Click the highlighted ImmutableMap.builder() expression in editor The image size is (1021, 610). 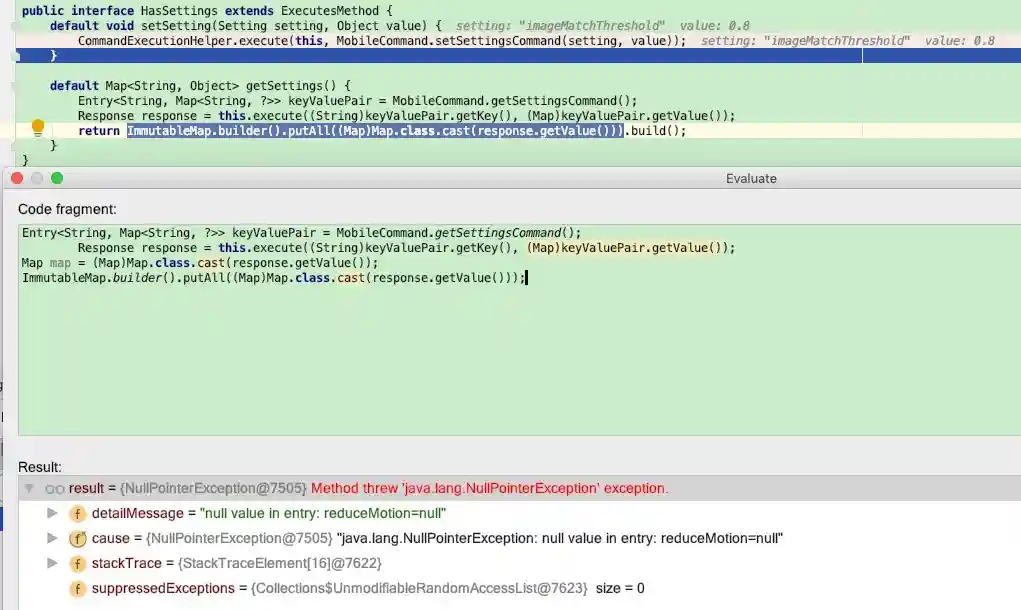coord(375,131)
